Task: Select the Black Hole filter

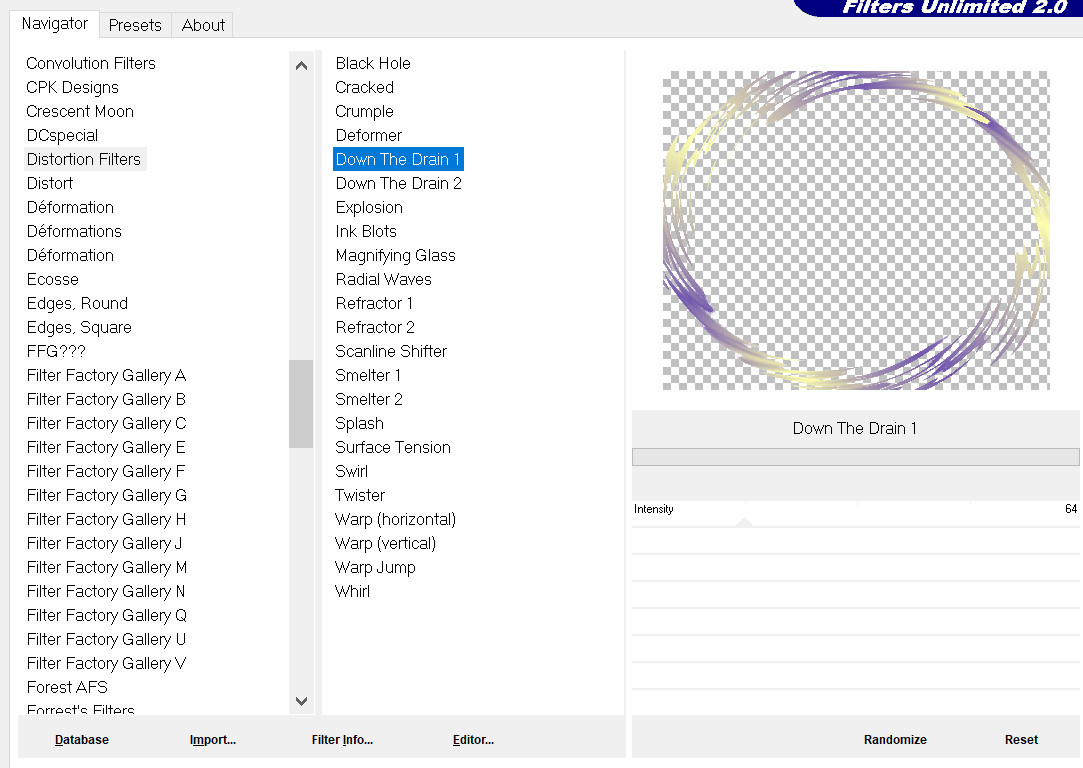Action: pos(373,63)
